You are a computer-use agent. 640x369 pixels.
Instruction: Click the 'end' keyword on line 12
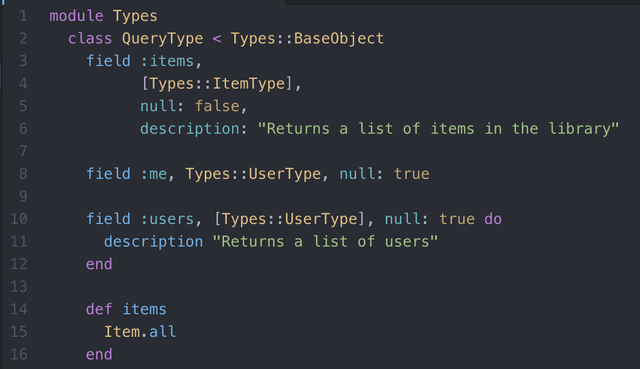click(99, 264)
